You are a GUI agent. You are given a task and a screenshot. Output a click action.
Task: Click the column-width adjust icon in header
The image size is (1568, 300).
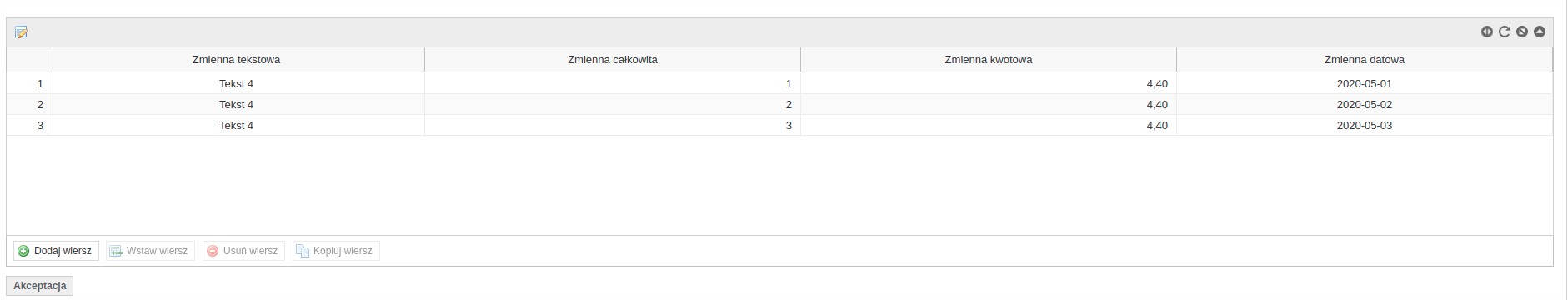click(x=1487, y=32)
